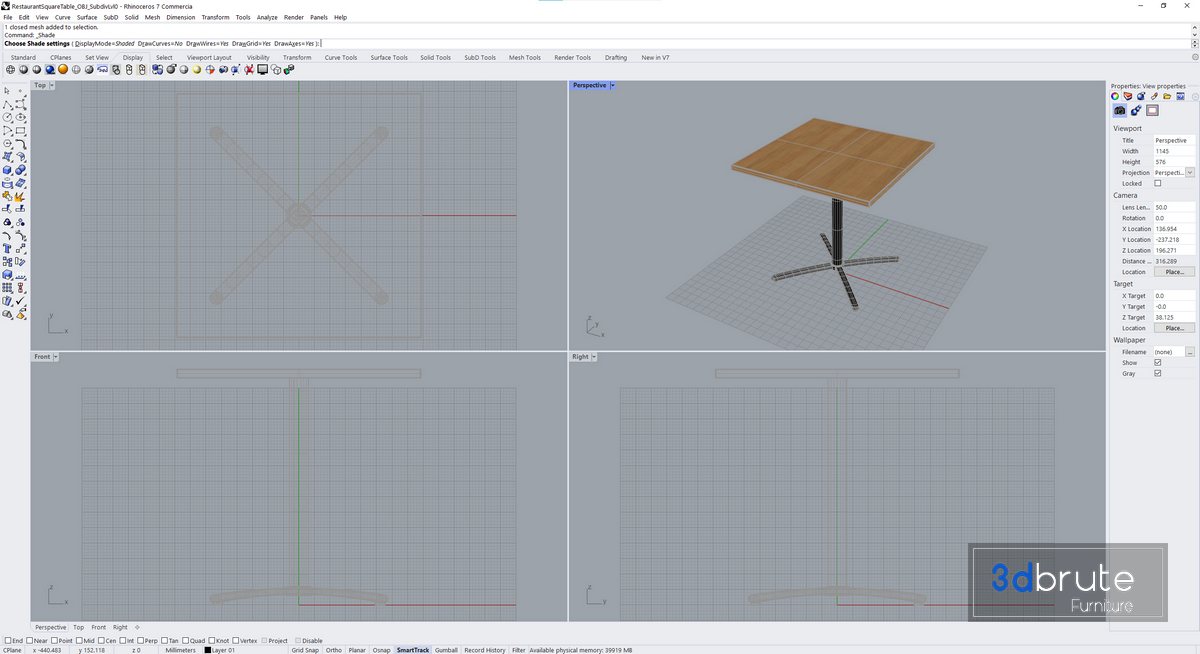Screen dimensions: 1200x654
Task: Choose the Polyline tool in left toolbar
Action: (x=7, y=104)
